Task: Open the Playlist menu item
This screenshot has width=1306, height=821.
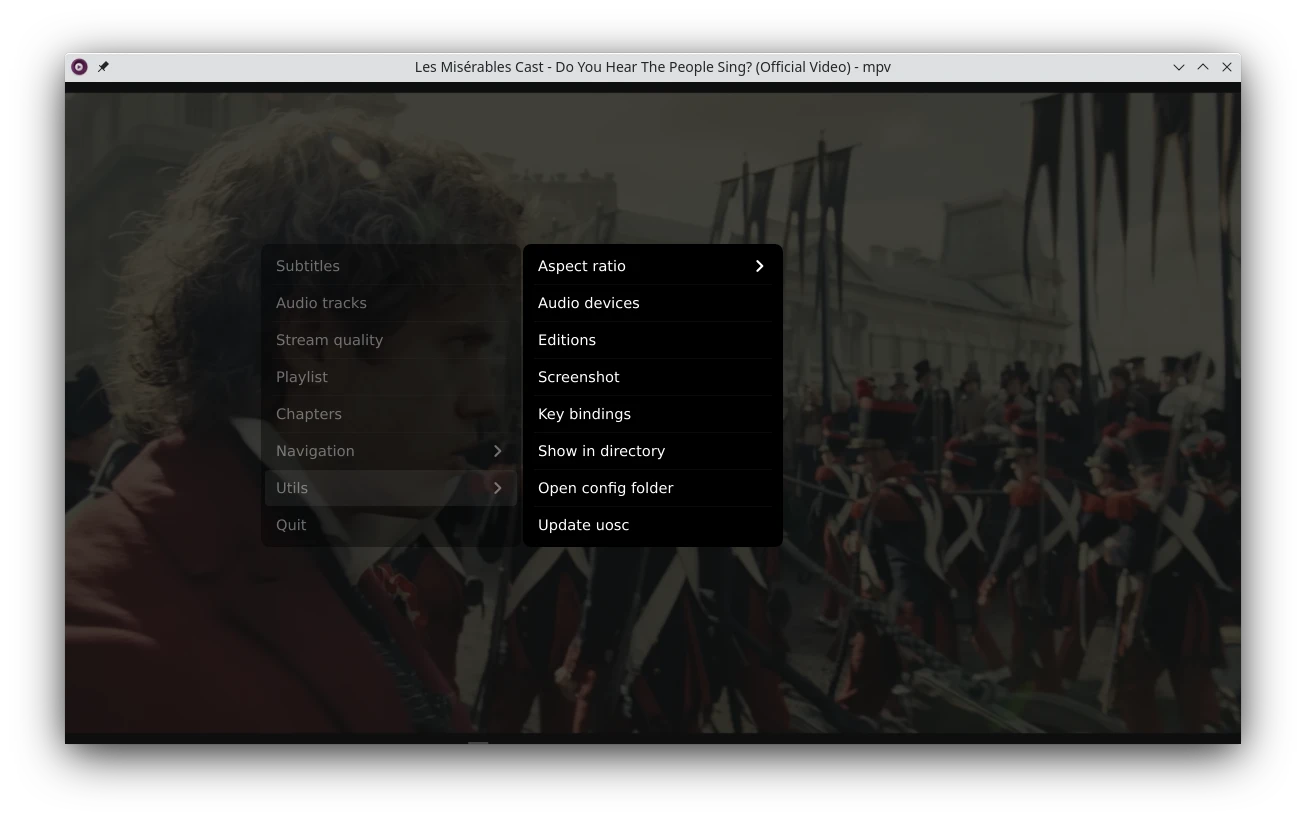Action: [x=302, y=377]
